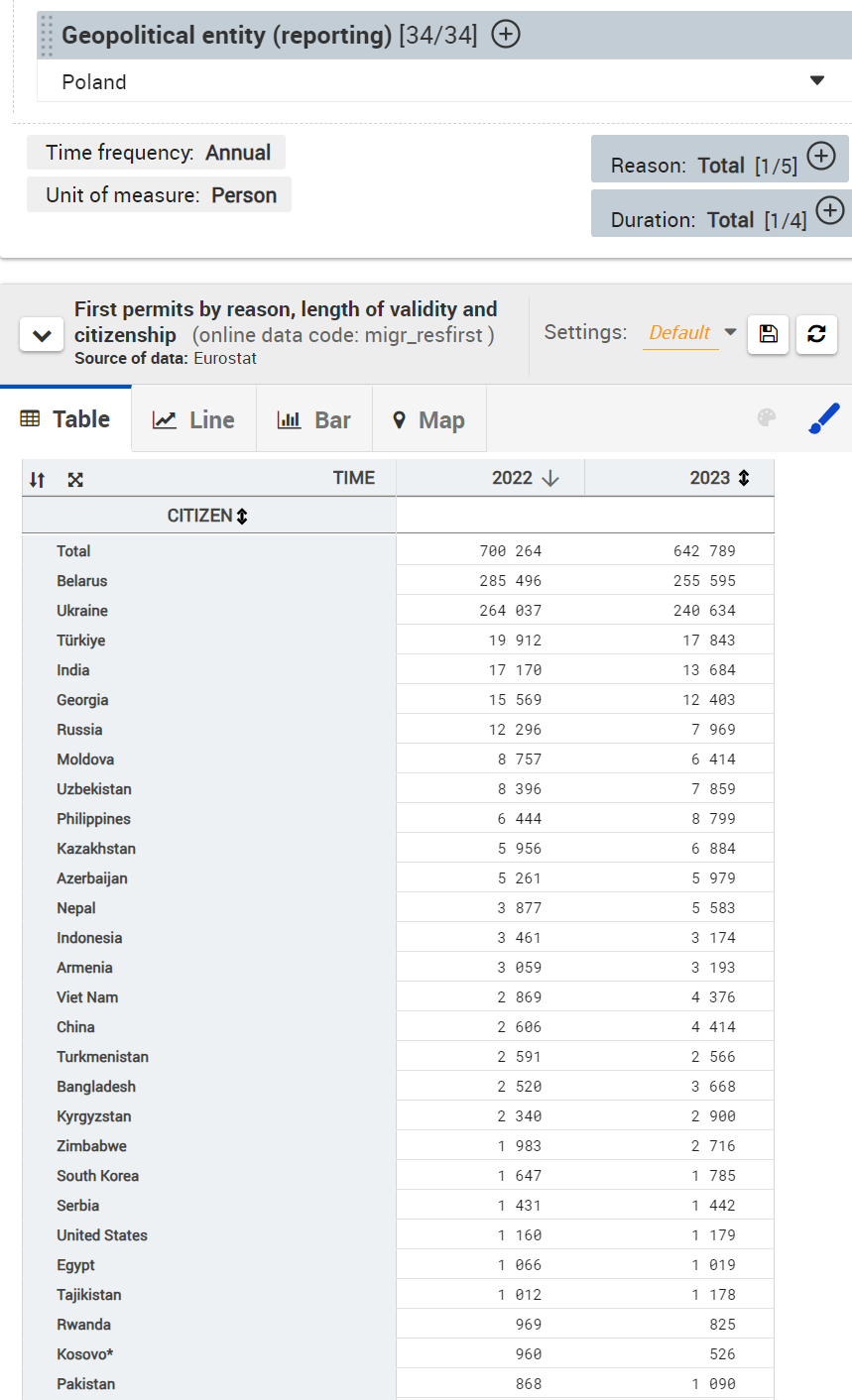Collapse the dataset title chevron button
The image size is (852, 1400).
(x=42, y=336)
